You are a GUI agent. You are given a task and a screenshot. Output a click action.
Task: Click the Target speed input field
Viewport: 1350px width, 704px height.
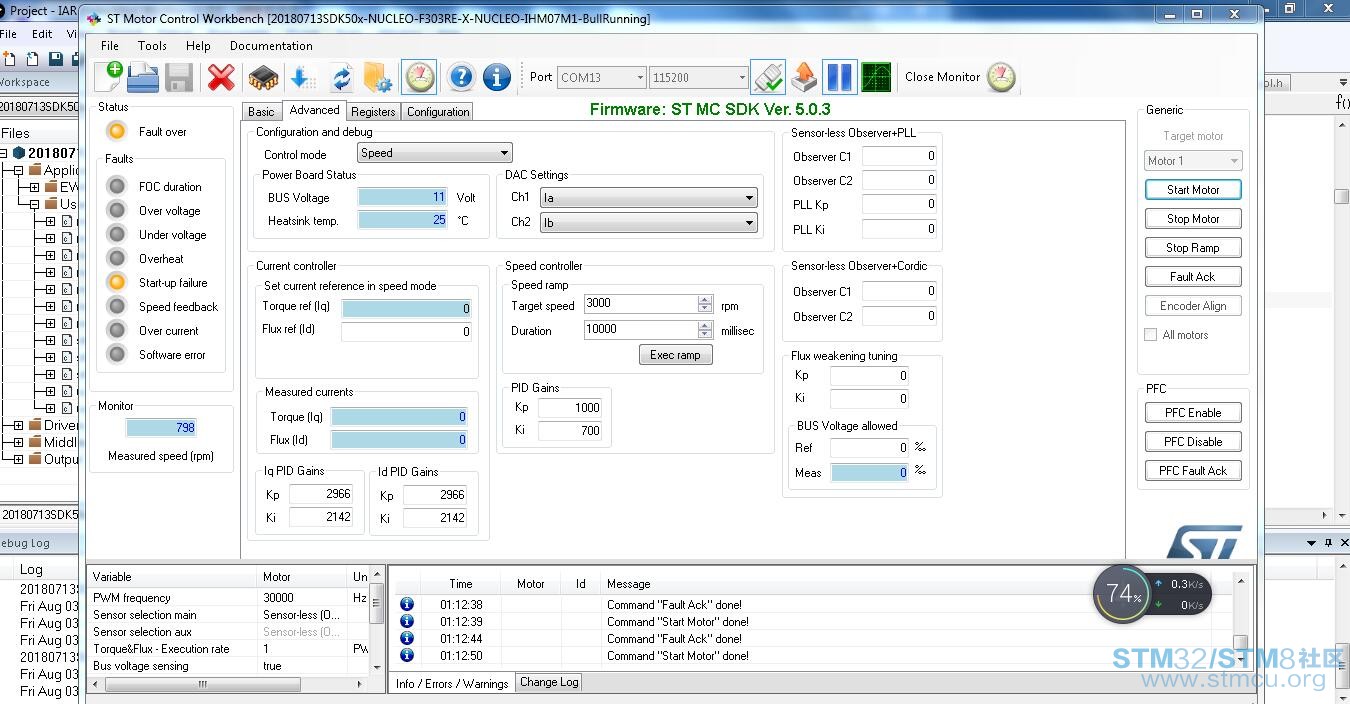click(x=641, y=303)
